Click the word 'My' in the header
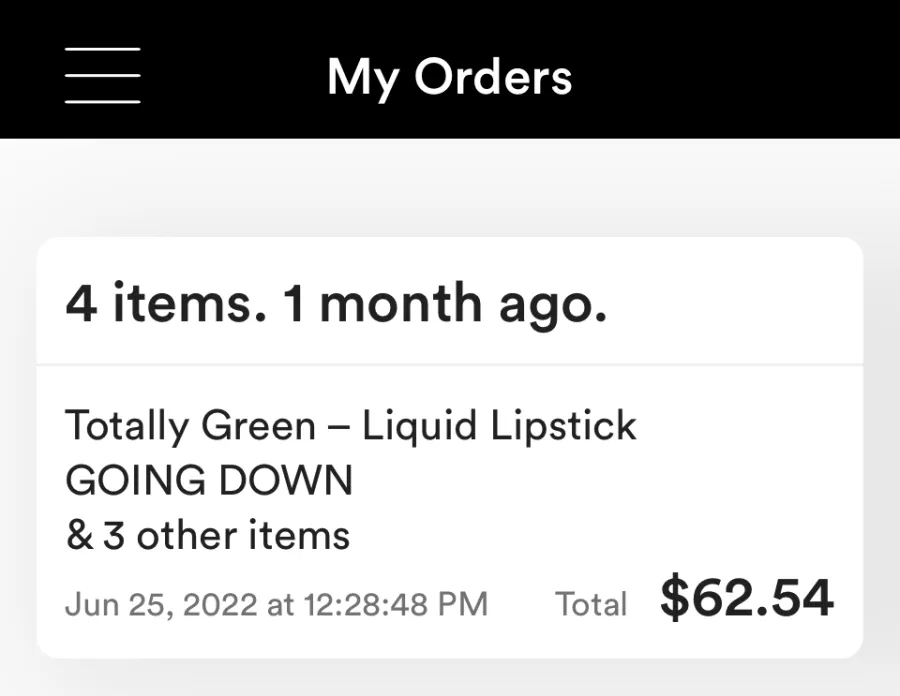900x696 pixels. 363,79
